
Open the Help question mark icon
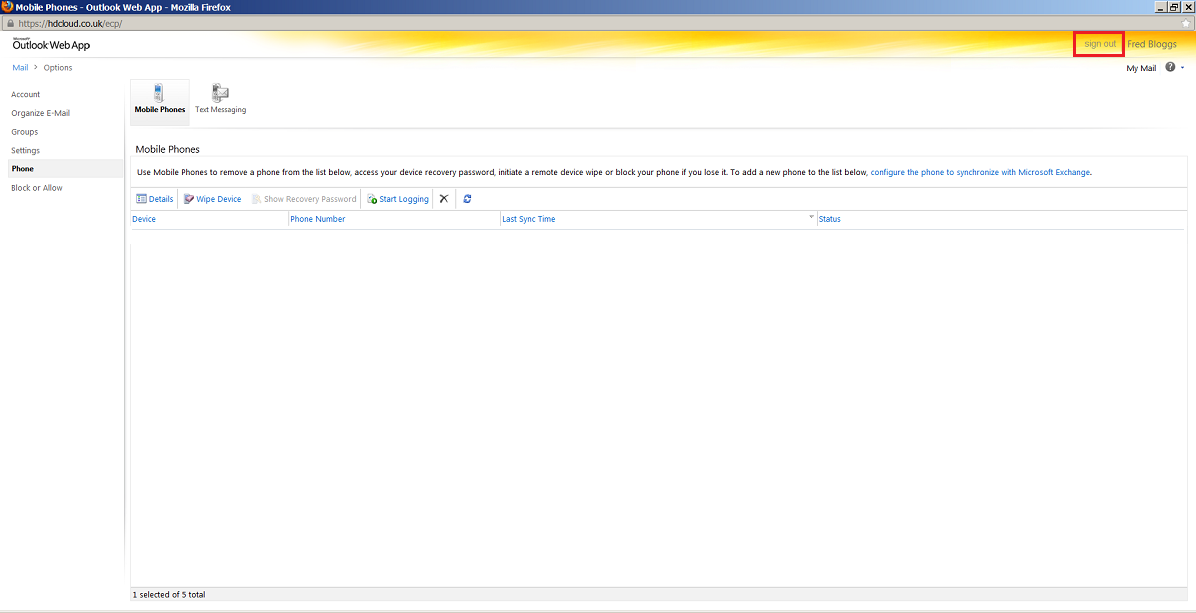point(1170,68)
